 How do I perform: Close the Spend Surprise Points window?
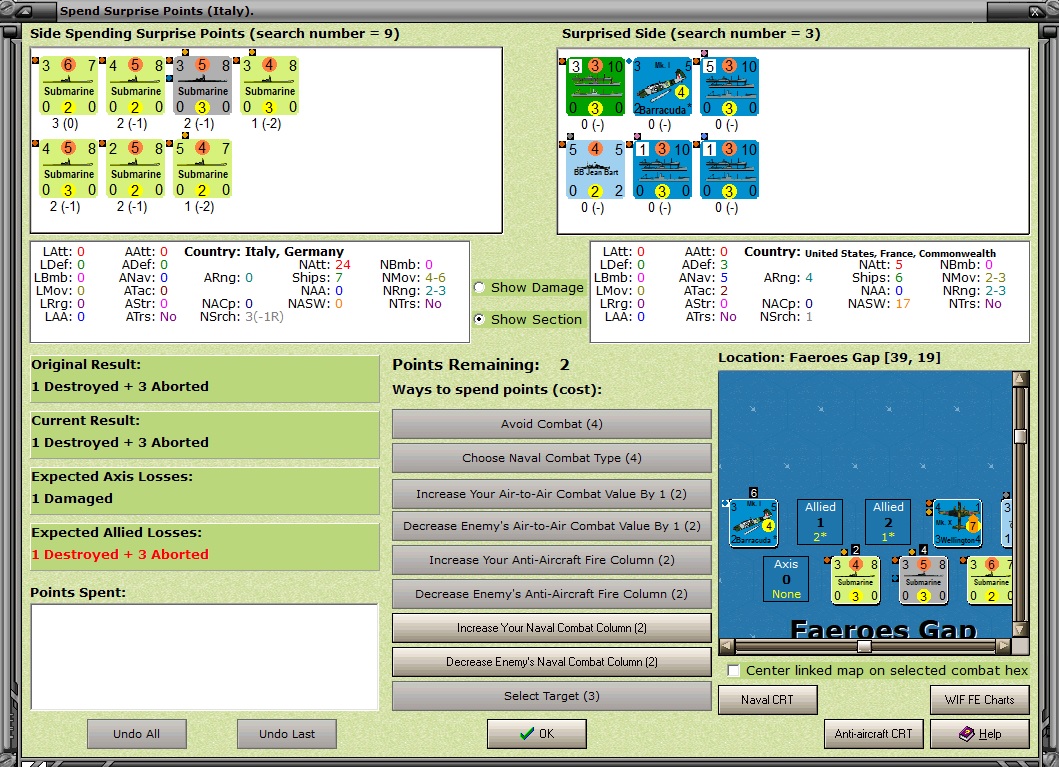click(x=1035, y=11)
